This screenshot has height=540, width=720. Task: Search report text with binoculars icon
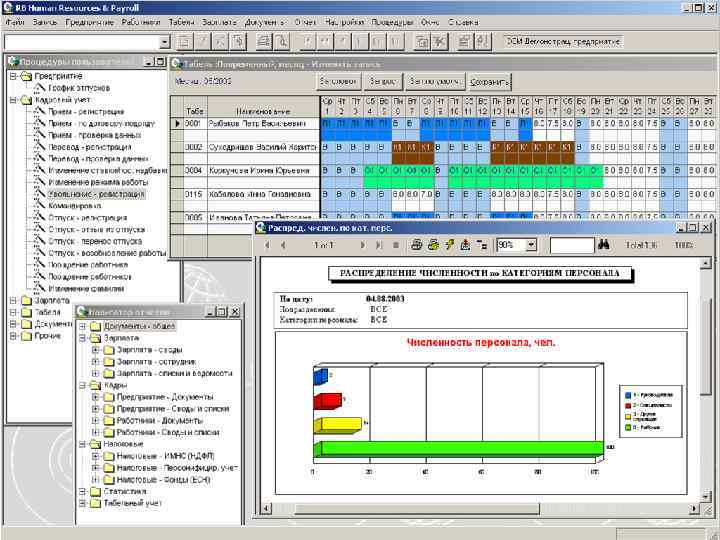tap(604, 245)
